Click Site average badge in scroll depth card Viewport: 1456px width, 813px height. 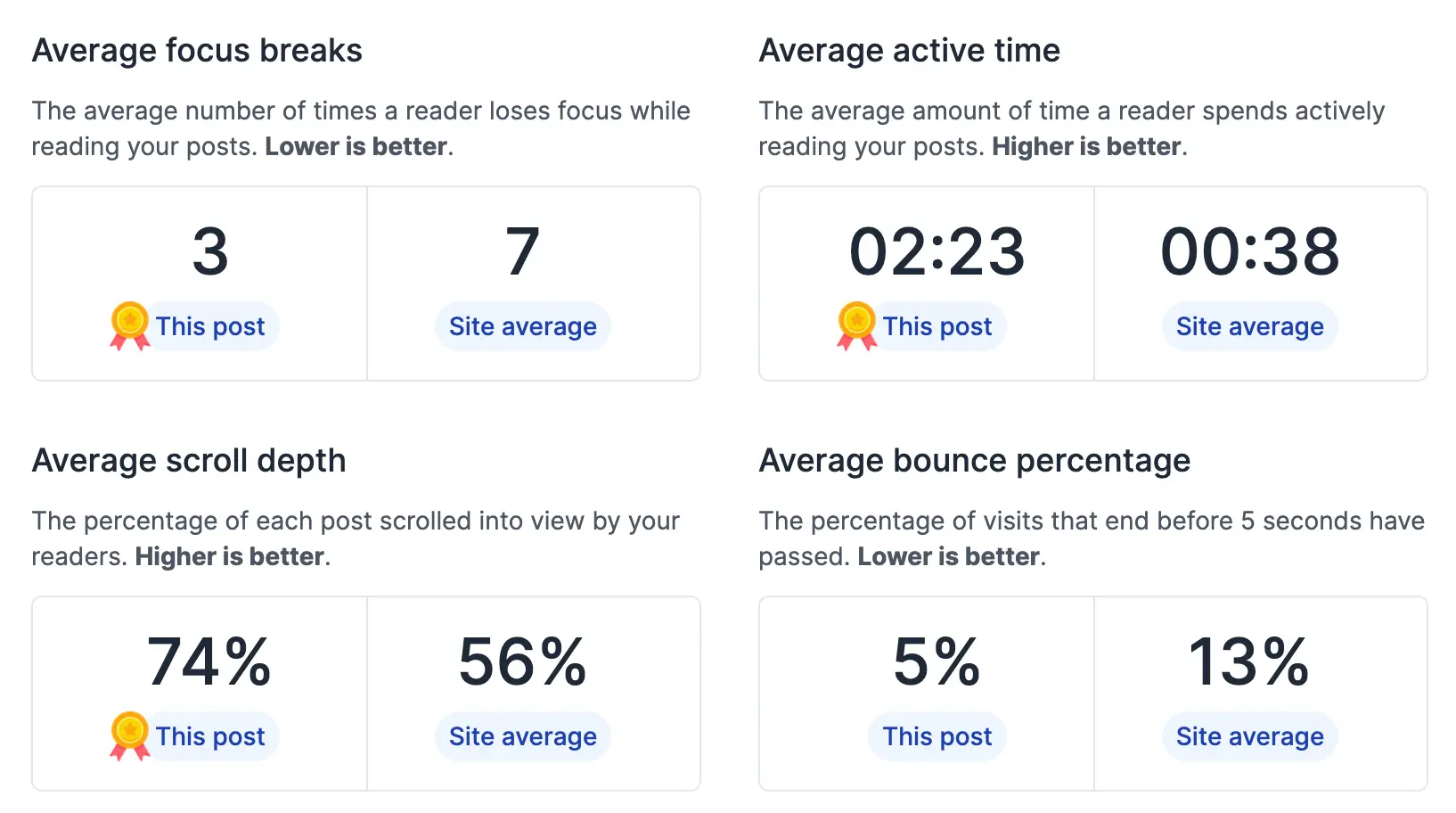[x=522, y=736]
